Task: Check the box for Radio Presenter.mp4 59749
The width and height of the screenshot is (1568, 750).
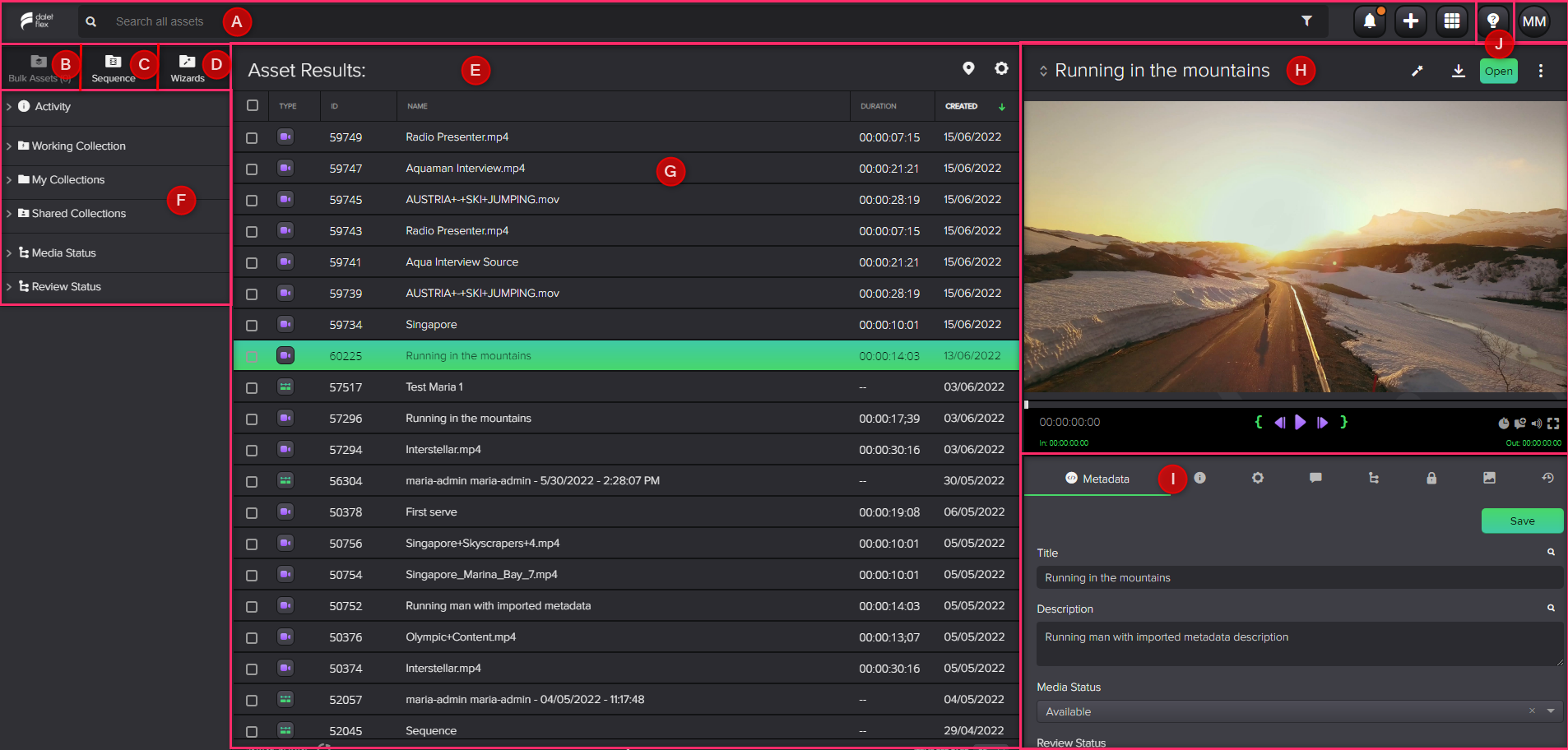Action: [252, 138]
